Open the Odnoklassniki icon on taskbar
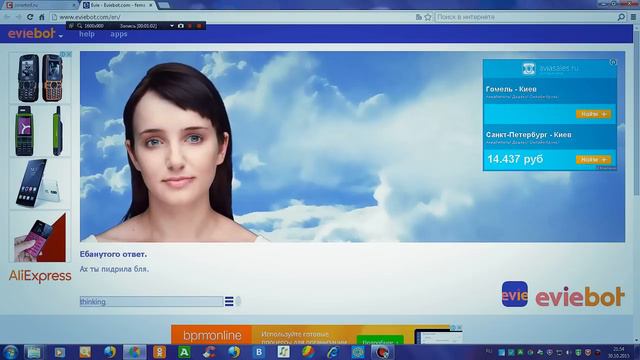640x360 pixels. point(159,352)
